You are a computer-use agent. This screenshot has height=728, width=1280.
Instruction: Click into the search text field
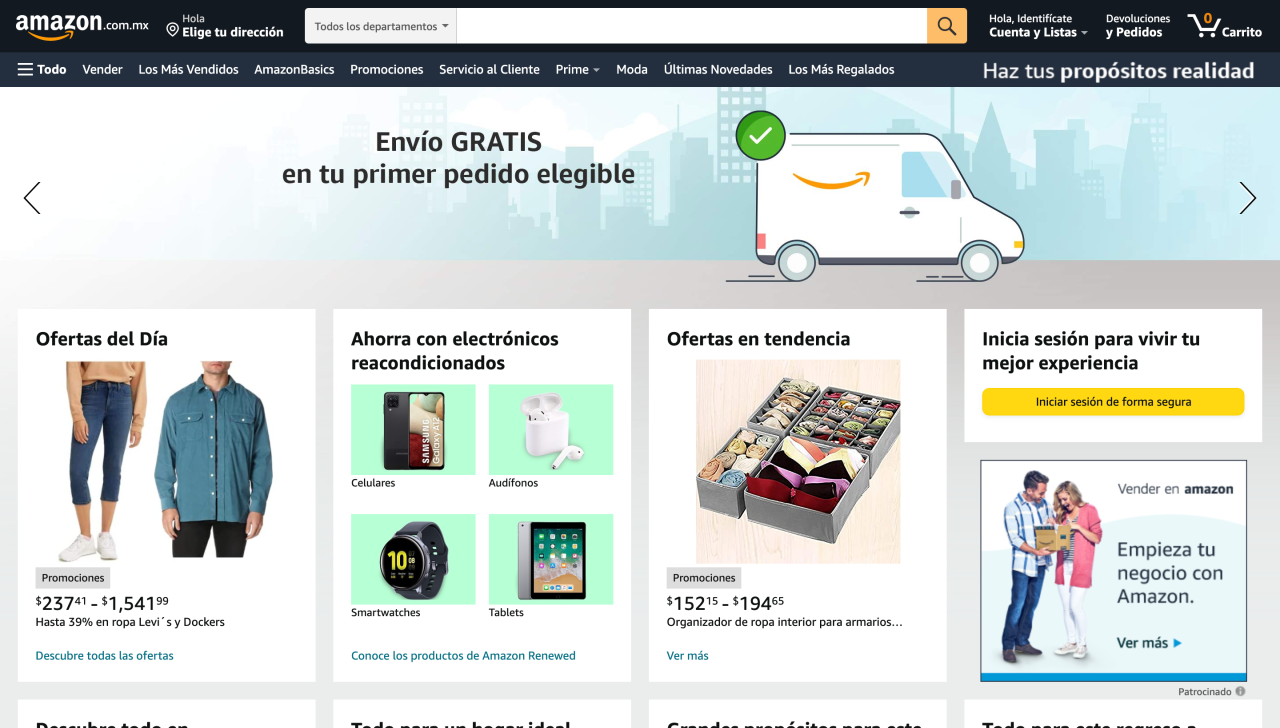coord(692,26)
